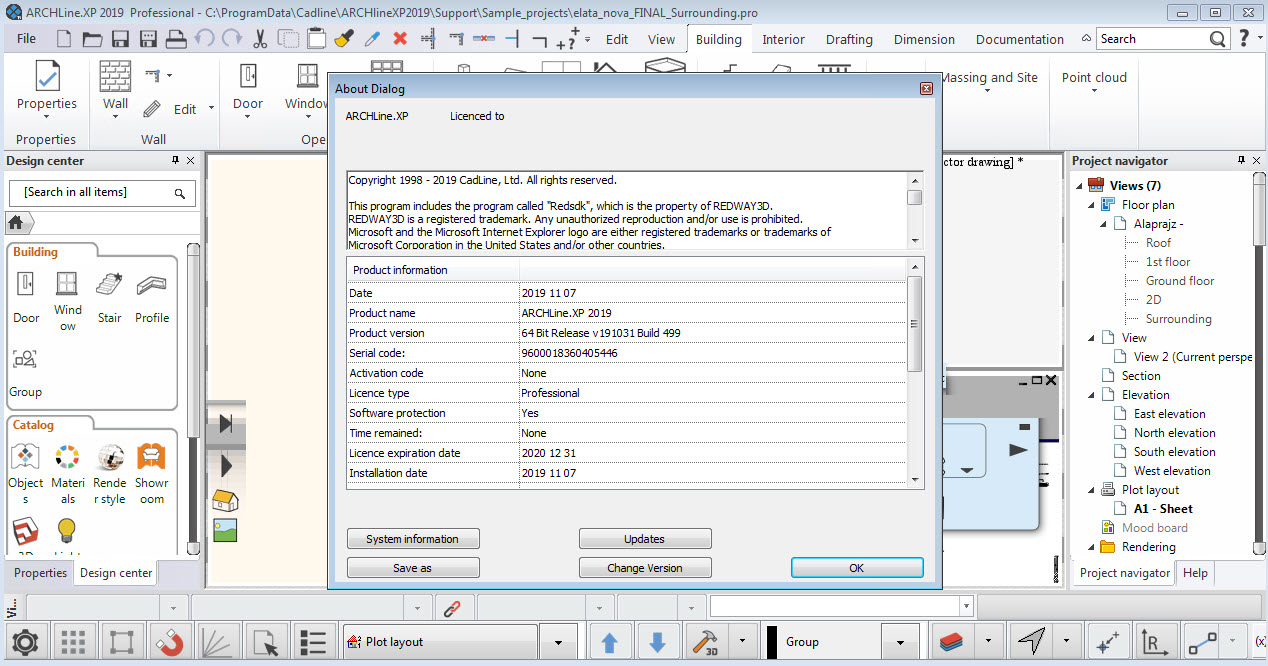Close the About Dialog with its X
This screenshot has width=1268, height=666.
point(926,89)
